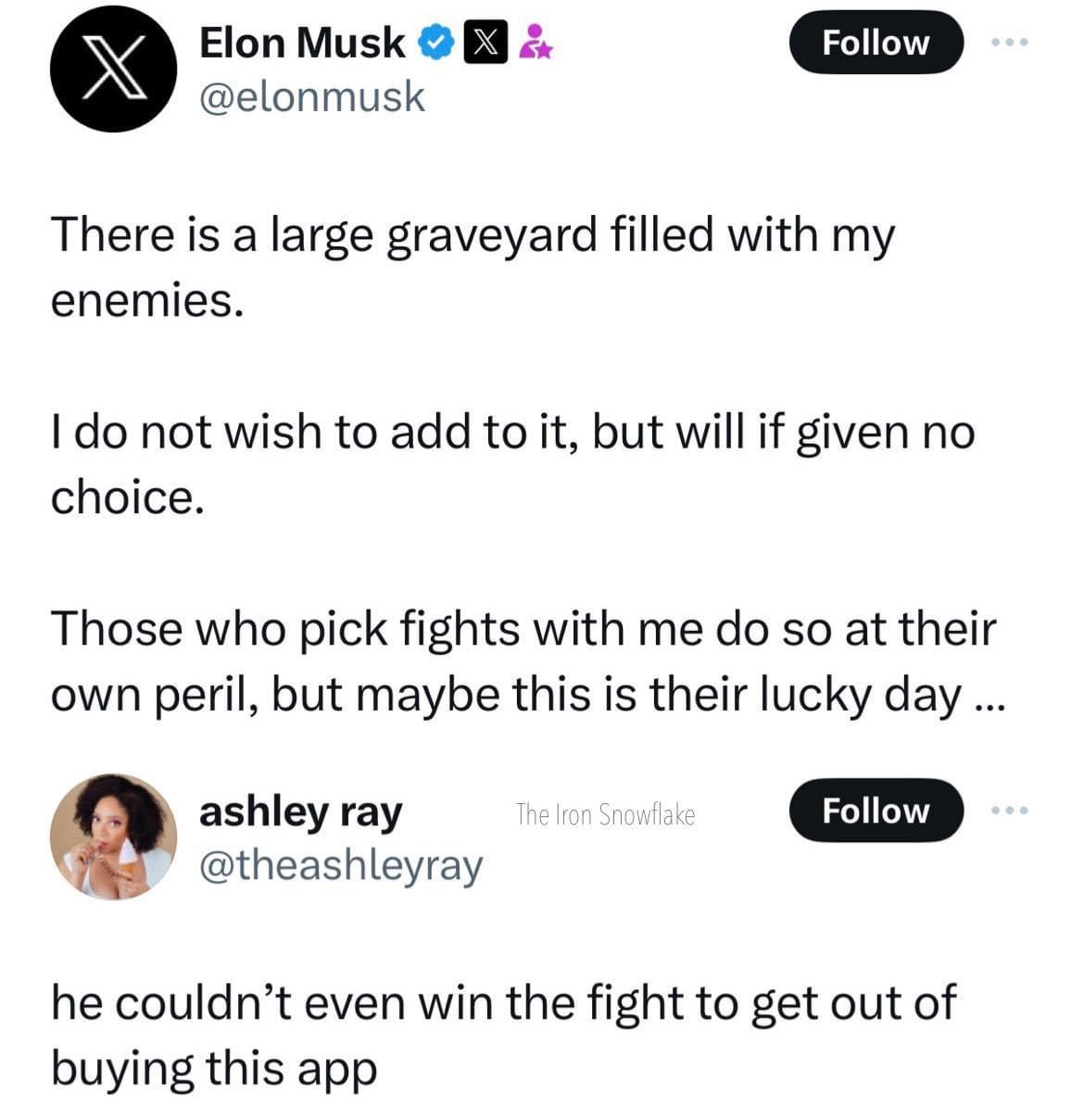This screenshot has width=1084, height=1120.
Task: Follow the ashley ray account
Action: [876, 811]
